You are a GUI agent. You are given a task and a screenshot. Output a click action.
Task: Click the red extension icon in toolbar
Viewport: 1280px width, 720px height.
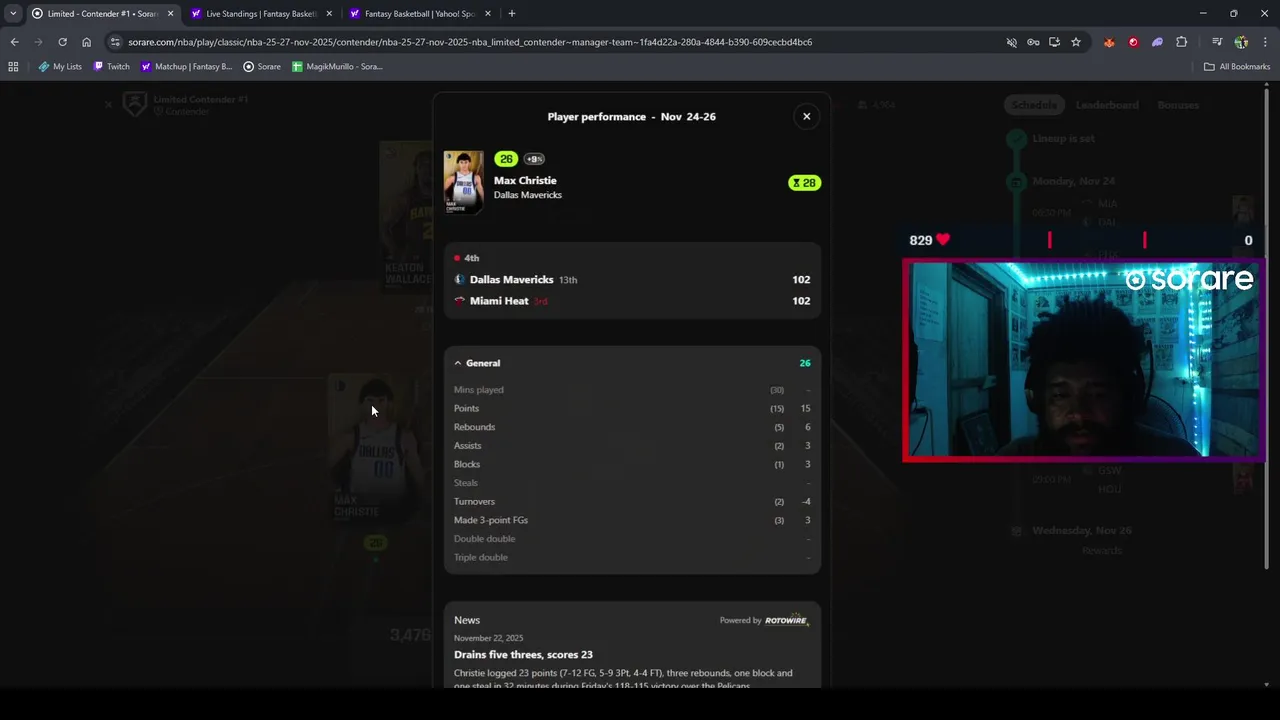(x=1133, y=42)
